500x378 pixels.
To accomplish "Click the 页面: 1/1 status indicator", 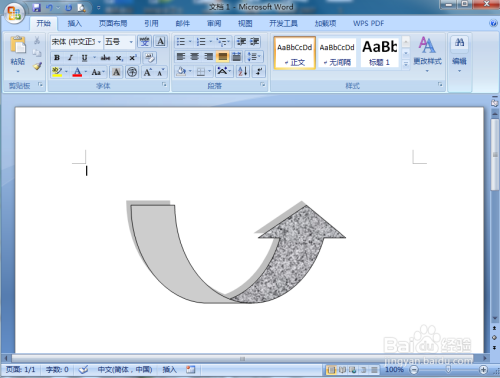I will [x=21, y=370].
